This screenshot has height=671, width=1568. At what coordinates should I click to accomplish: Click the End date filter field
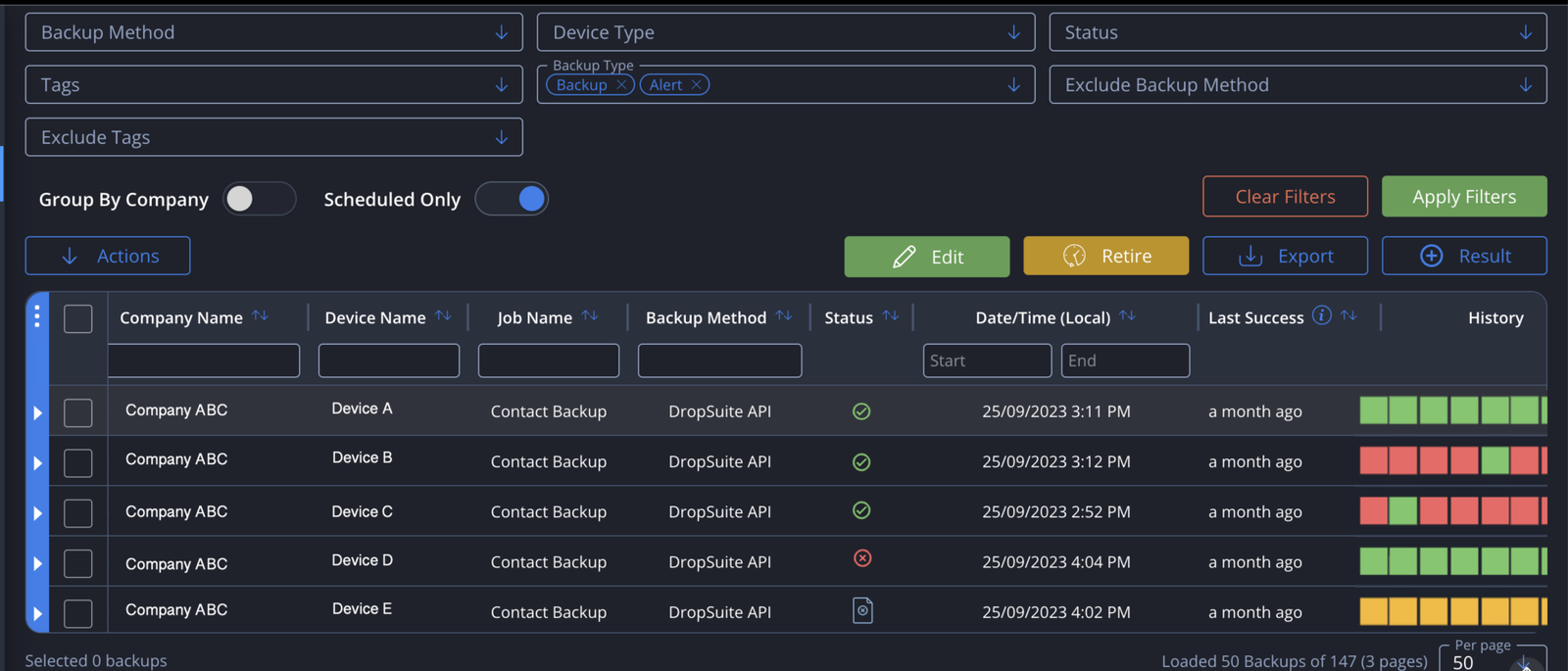pos(1125,360)
